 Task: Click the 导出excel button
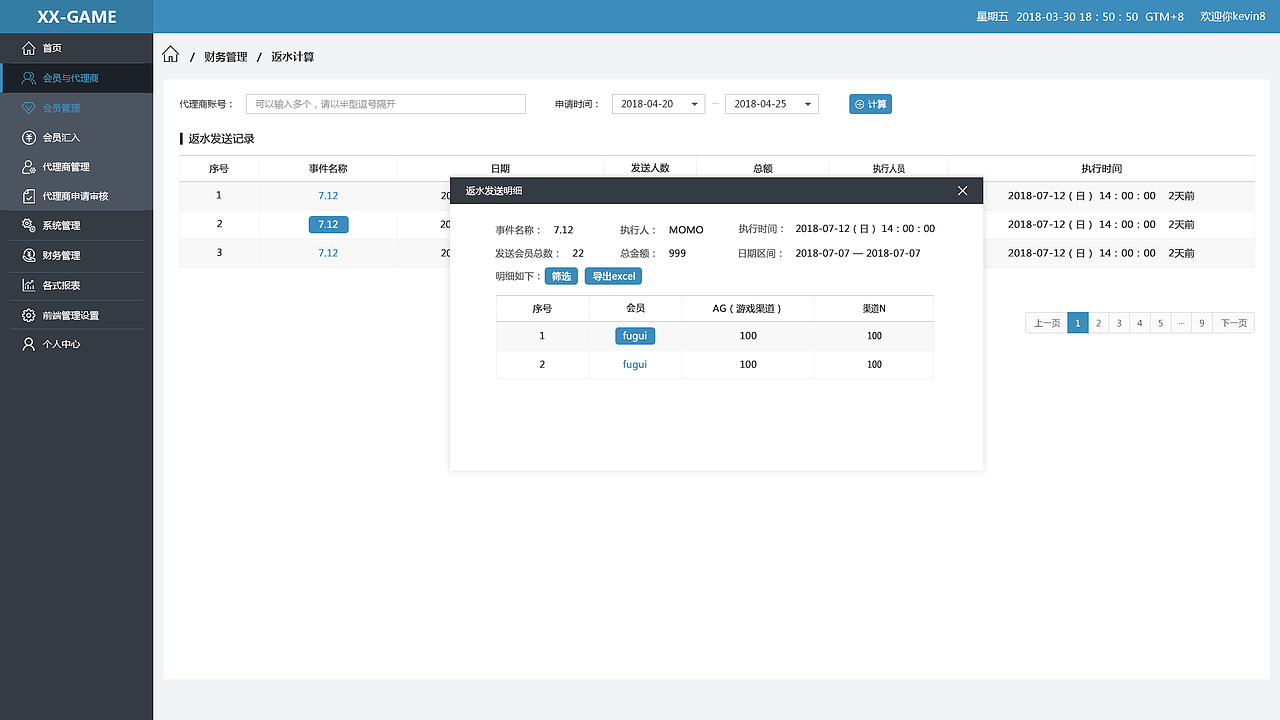click(x=613, y=276)
